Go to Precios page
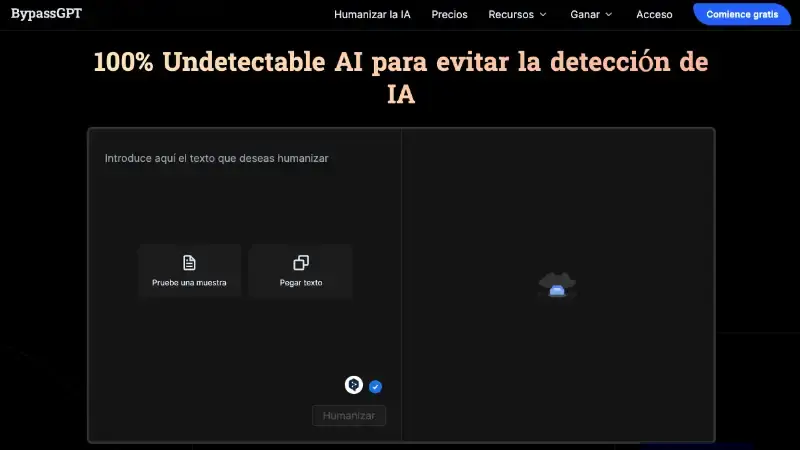This screenshot has height=450, width=800. coord(449,14)
